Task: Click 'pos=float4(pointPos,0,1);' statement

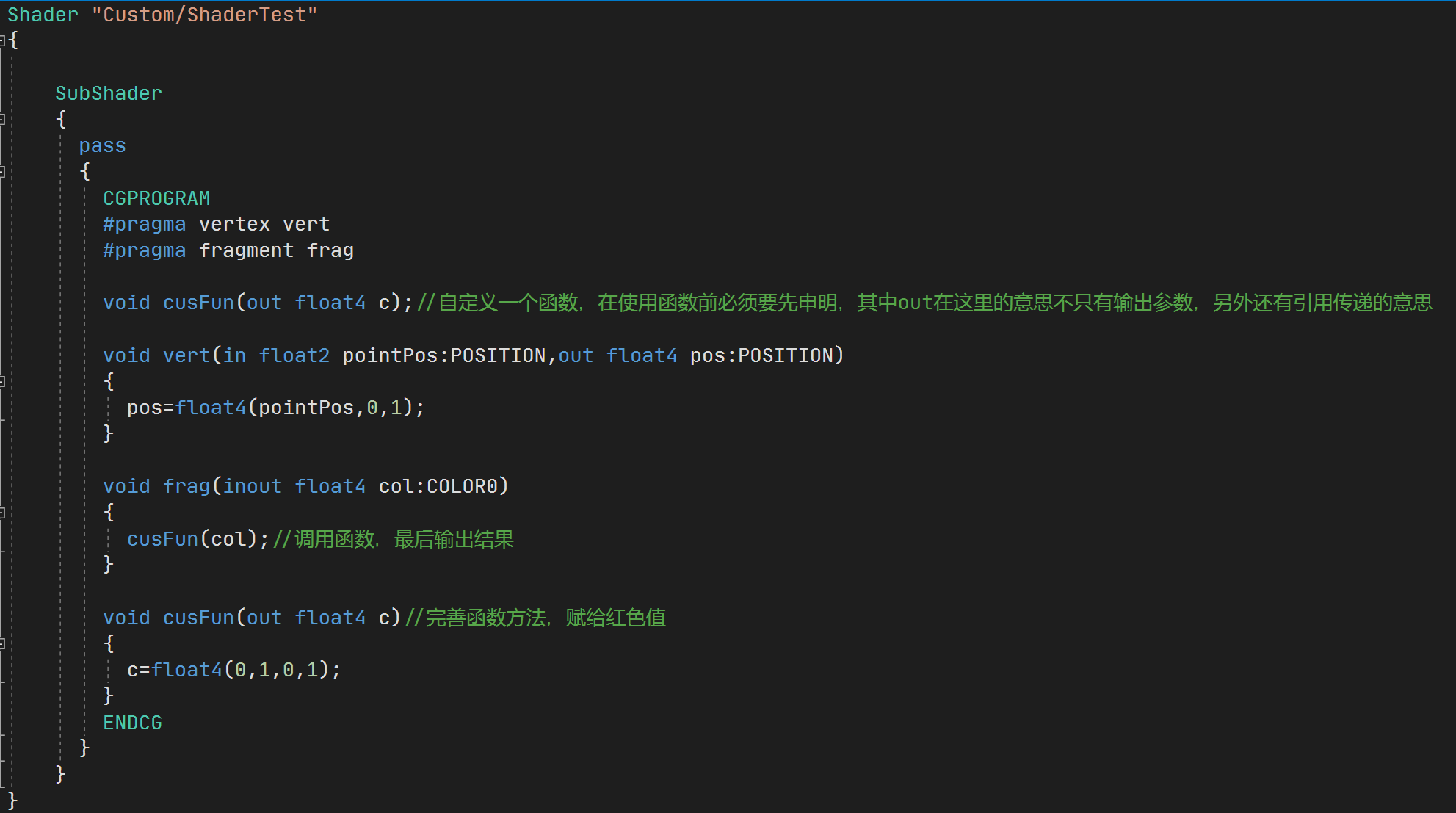Action: (275, 408)
